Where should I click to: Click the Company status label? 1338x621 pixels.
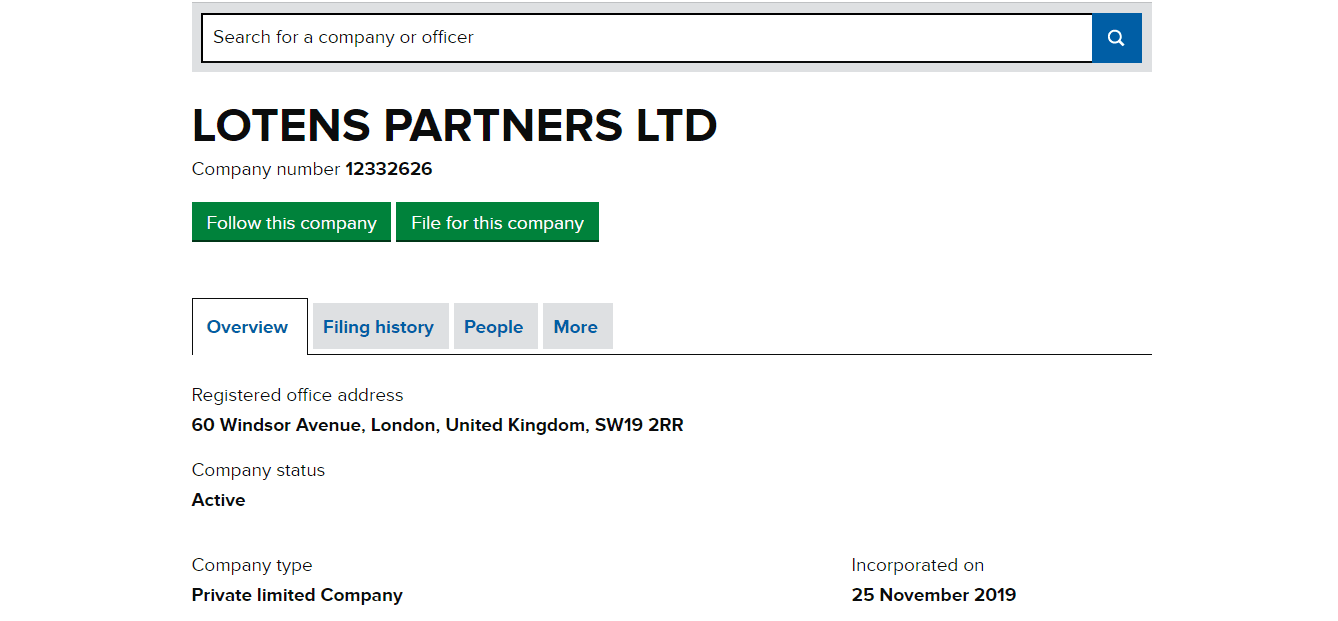point(258,470)
